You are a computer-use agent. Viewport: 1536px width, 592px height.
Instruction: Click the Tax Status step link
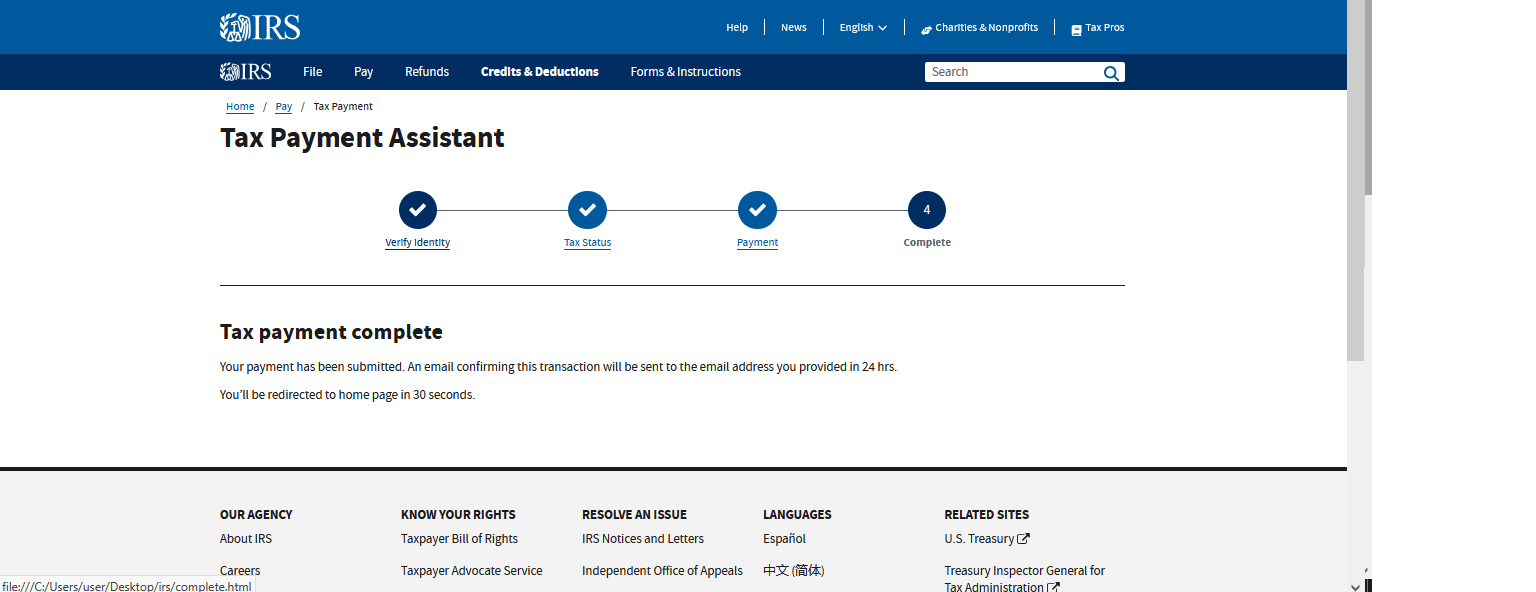click(x=588, y=243)
